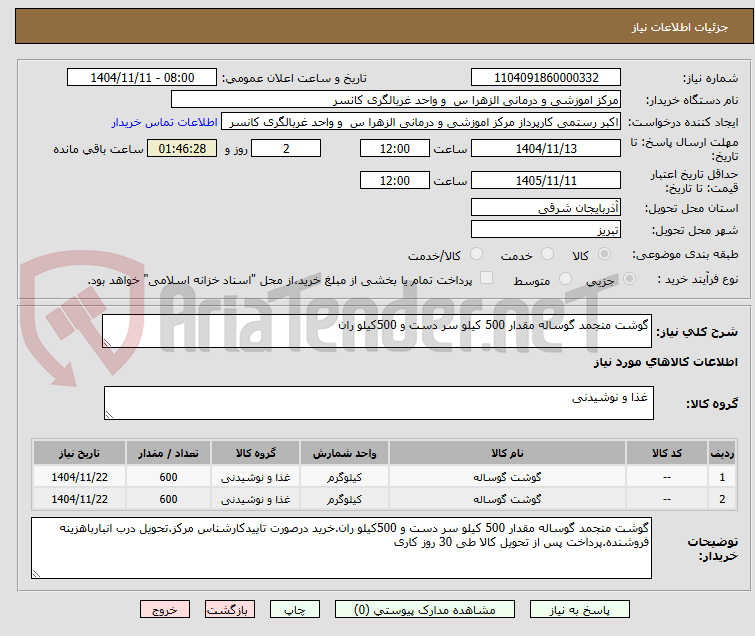Click گوشت گوساله in row 1
The image size is (755, 636).
(x=507, y=477)
